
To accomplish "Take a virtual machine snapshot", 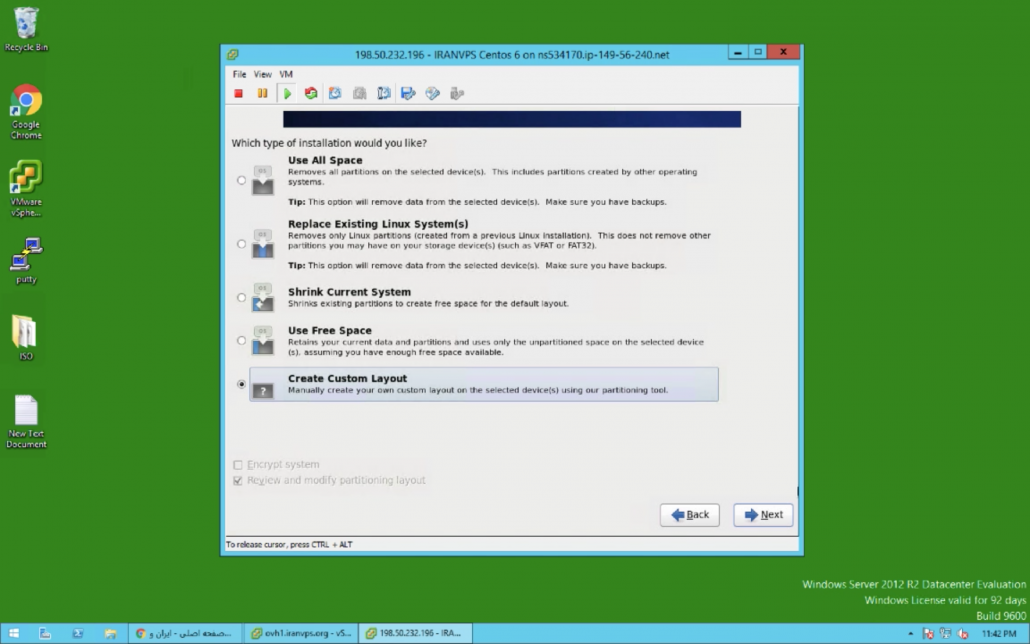I will click(335, 93).
